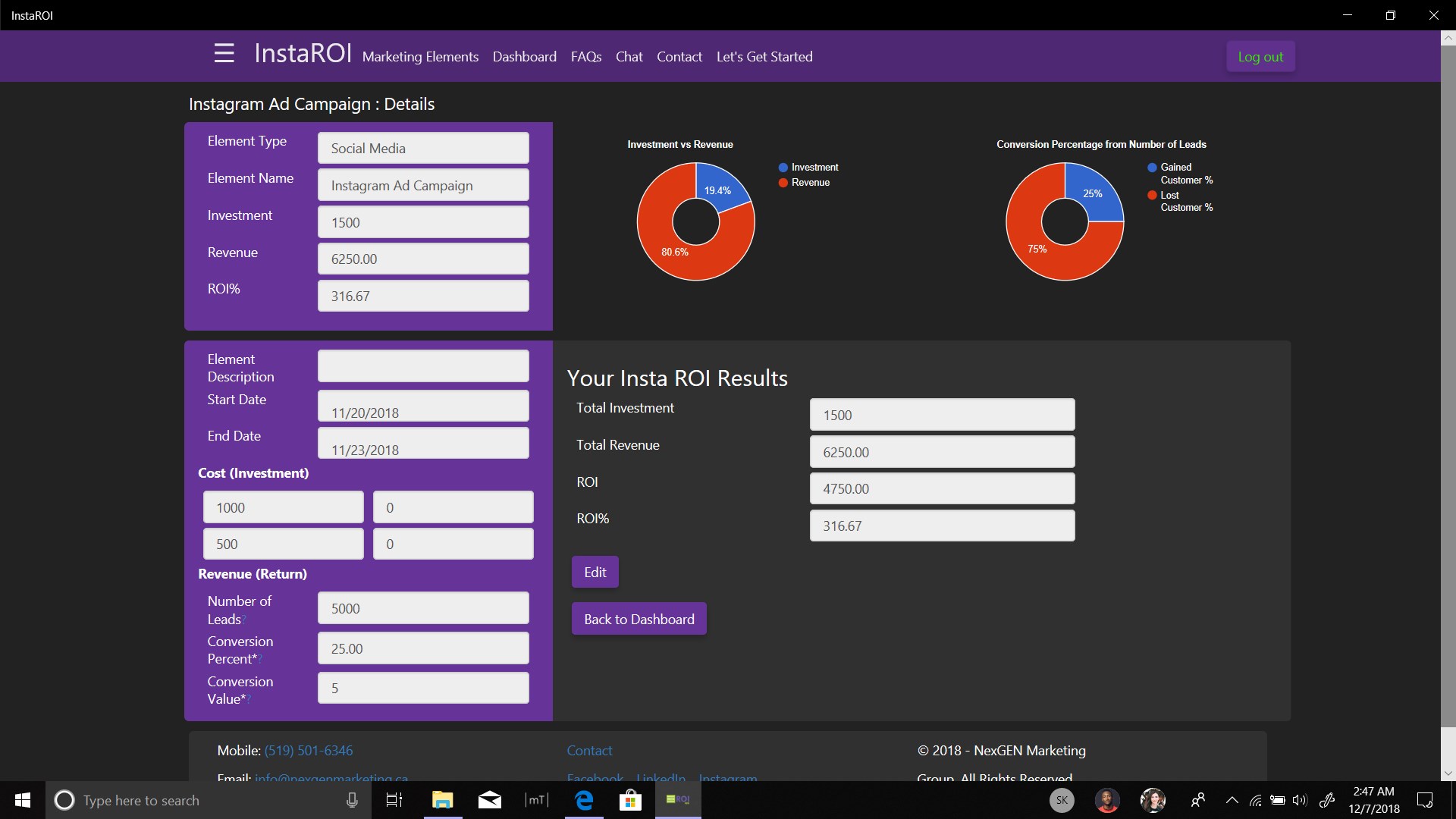Viewport: 1456px width, 819px height.
Task: Open File Explorer from the taskbar
Action: (442, 800)
